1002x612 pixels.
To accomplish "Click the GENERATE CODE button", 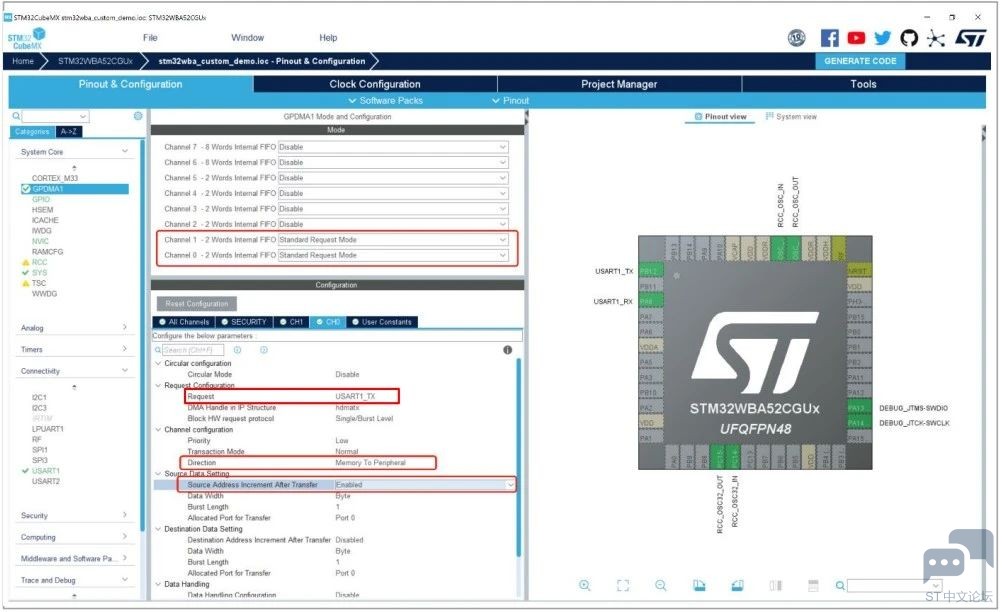I will coord(860,61).
